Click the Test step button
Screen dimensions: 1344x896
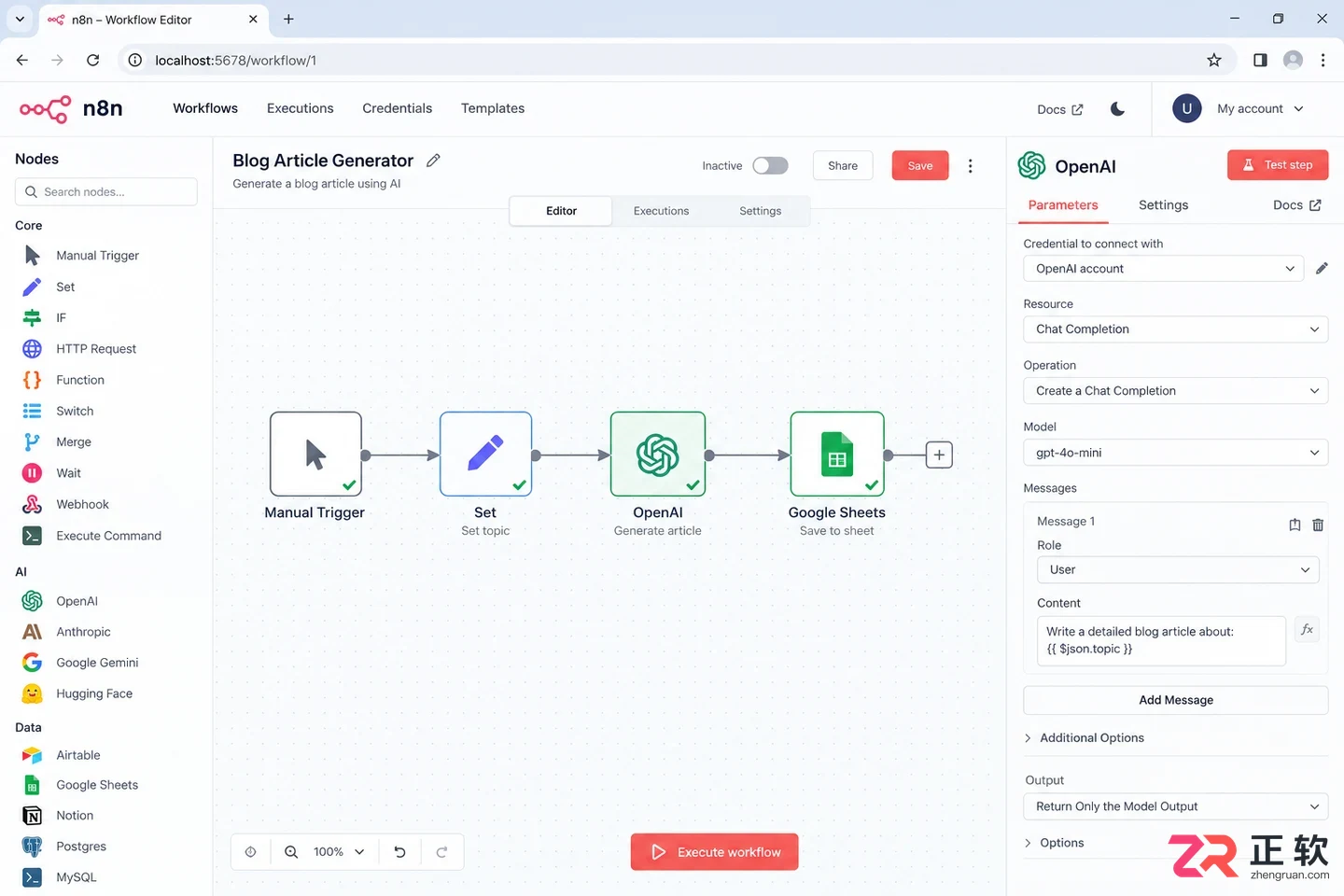coord(1277,165)
